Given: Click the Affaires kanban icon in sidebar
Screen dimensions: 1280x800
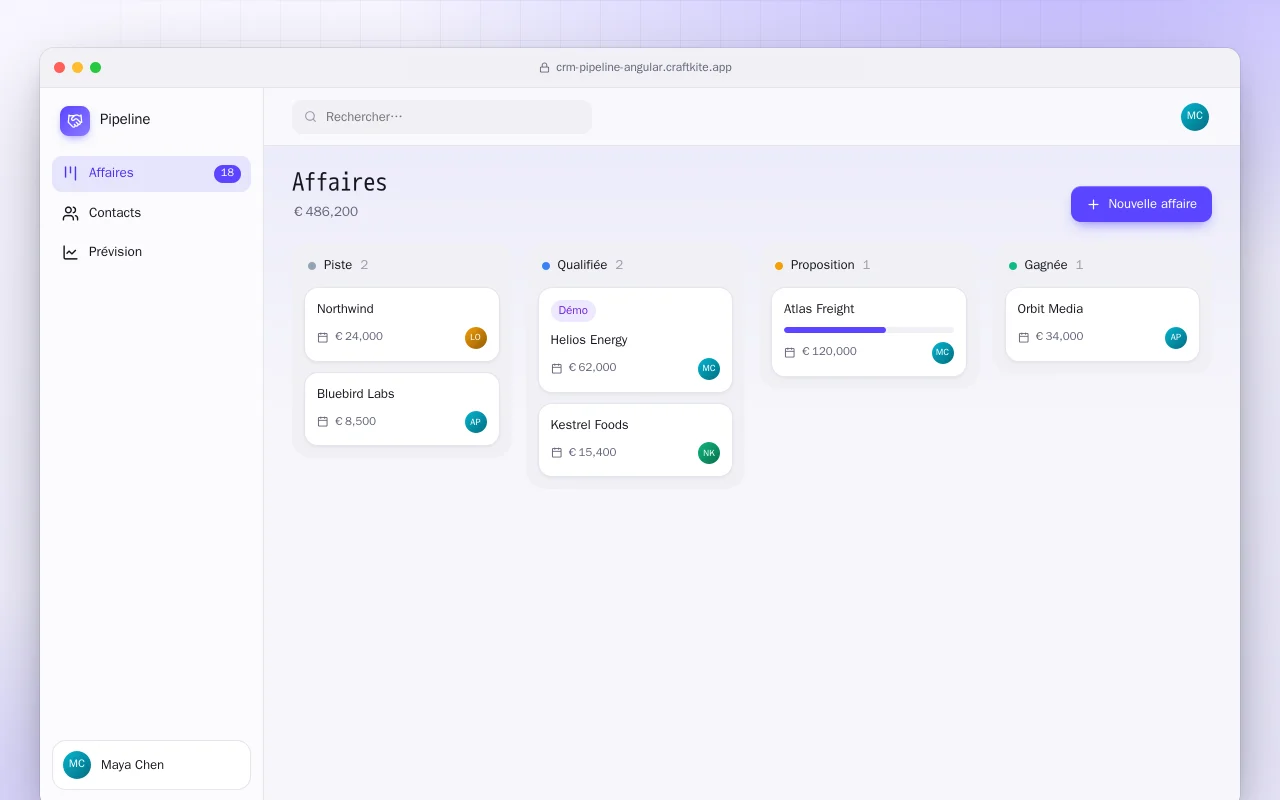Looking at the screenshot, I should click(x=70, y=173).
